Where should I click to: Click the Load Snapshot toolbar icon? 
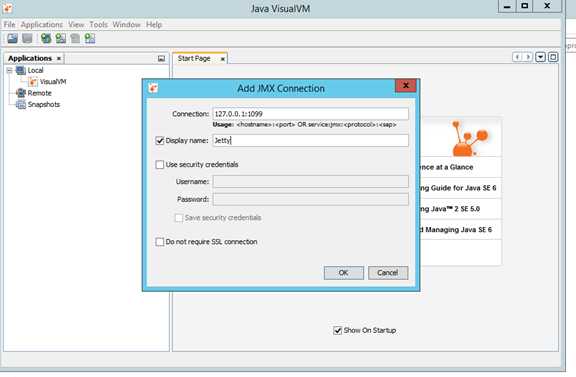(x=12, y=38)
